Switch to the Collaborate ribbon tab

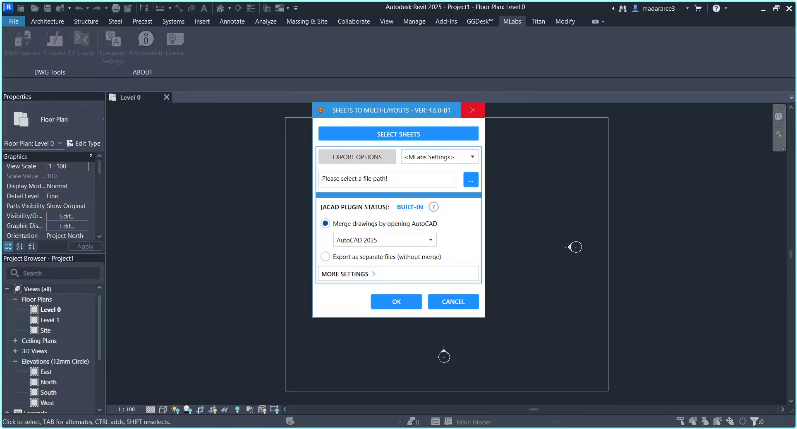pyautogui.click(x=354, y=21)
